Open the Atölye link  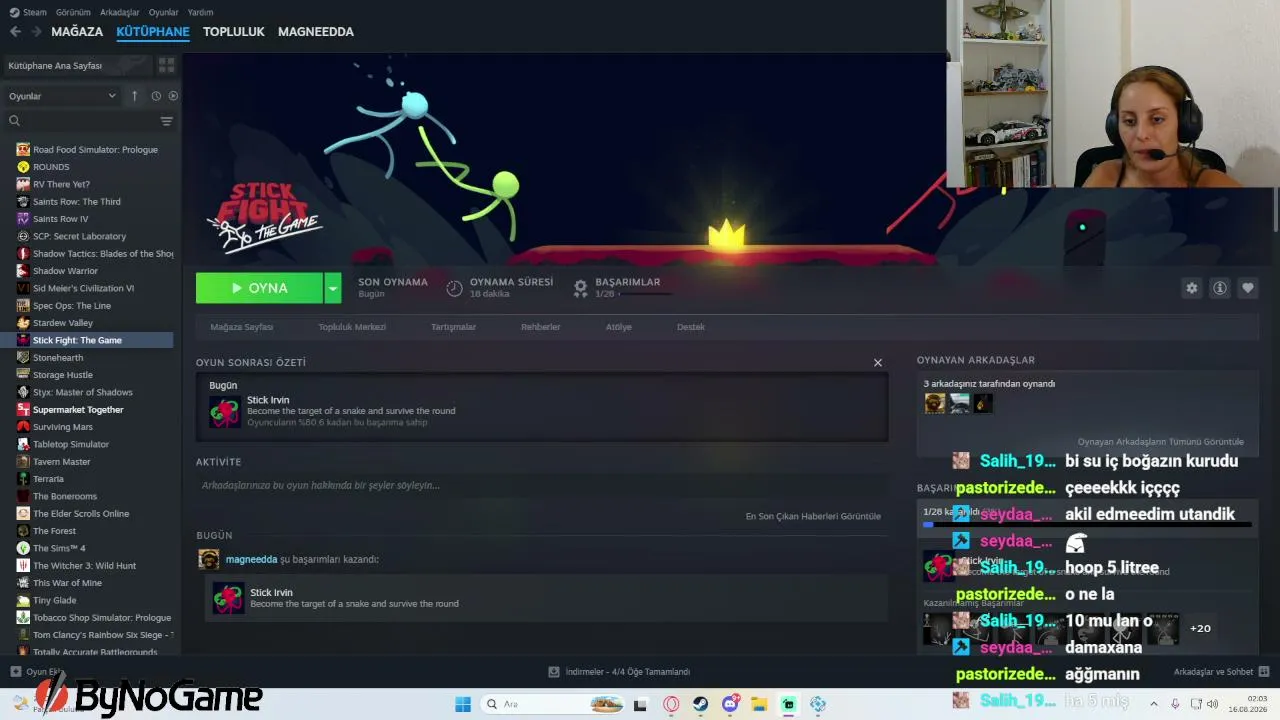point(618,327)
